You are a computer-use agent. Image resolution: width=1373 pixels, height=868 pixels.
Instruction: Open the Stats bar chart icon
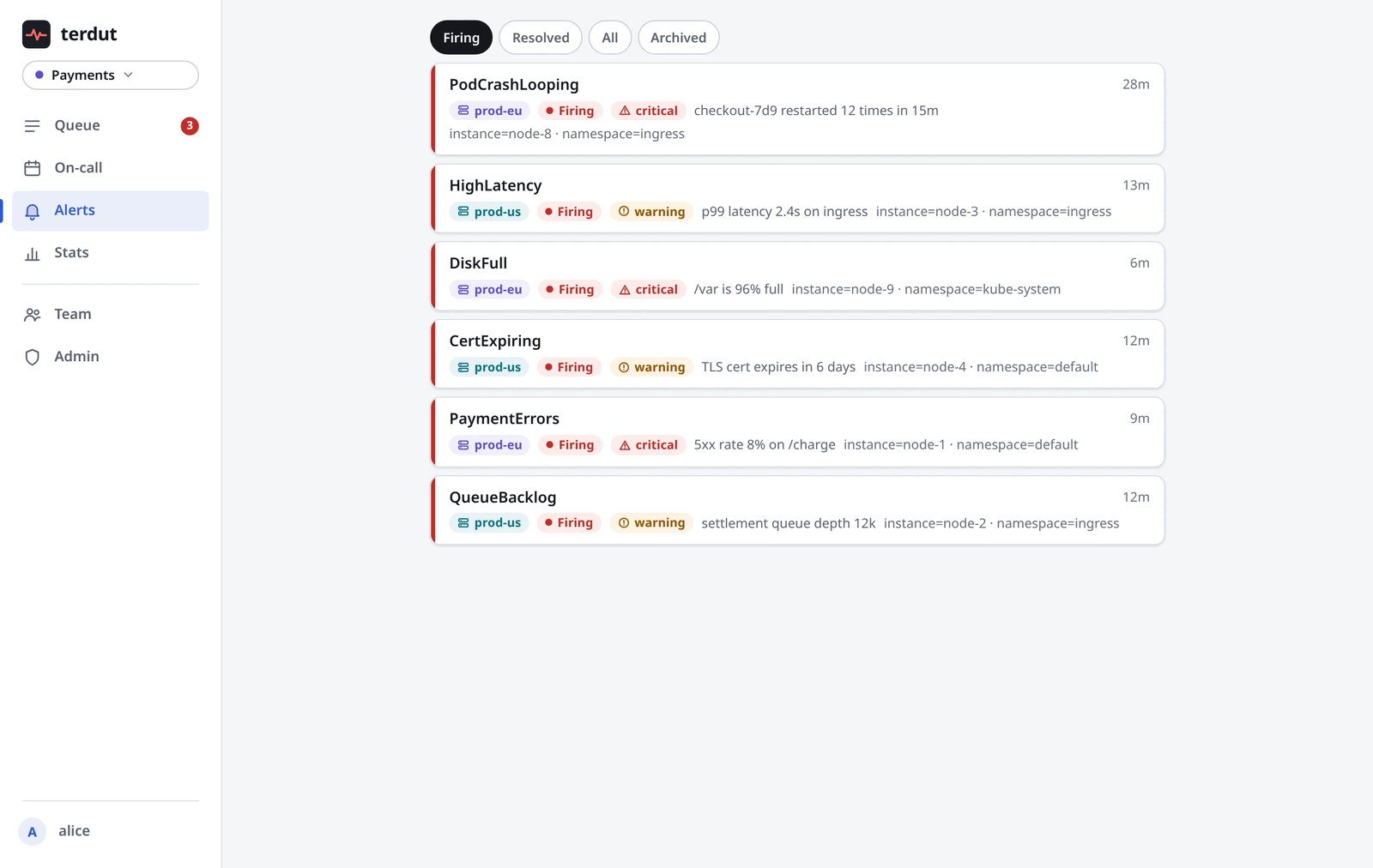click(33, 253)
